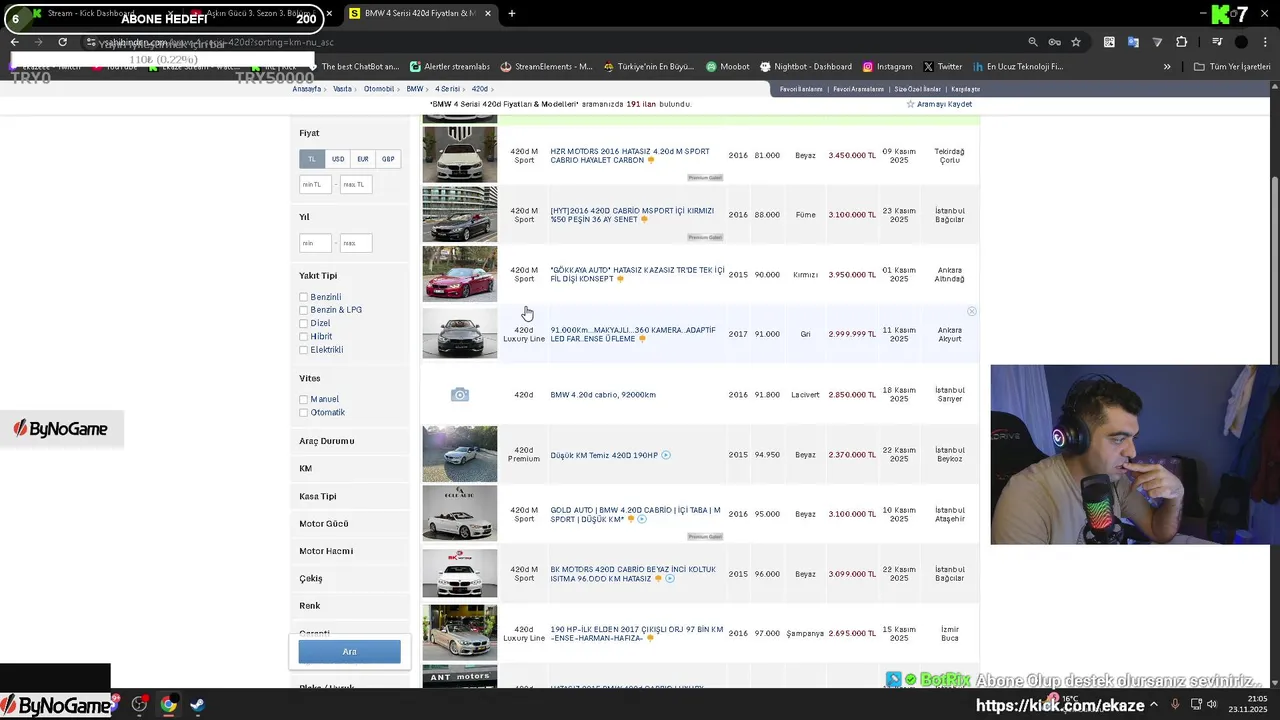
Task: Open camera placeholder for BMW 4.20d cabrio
Action: [460, 395]
